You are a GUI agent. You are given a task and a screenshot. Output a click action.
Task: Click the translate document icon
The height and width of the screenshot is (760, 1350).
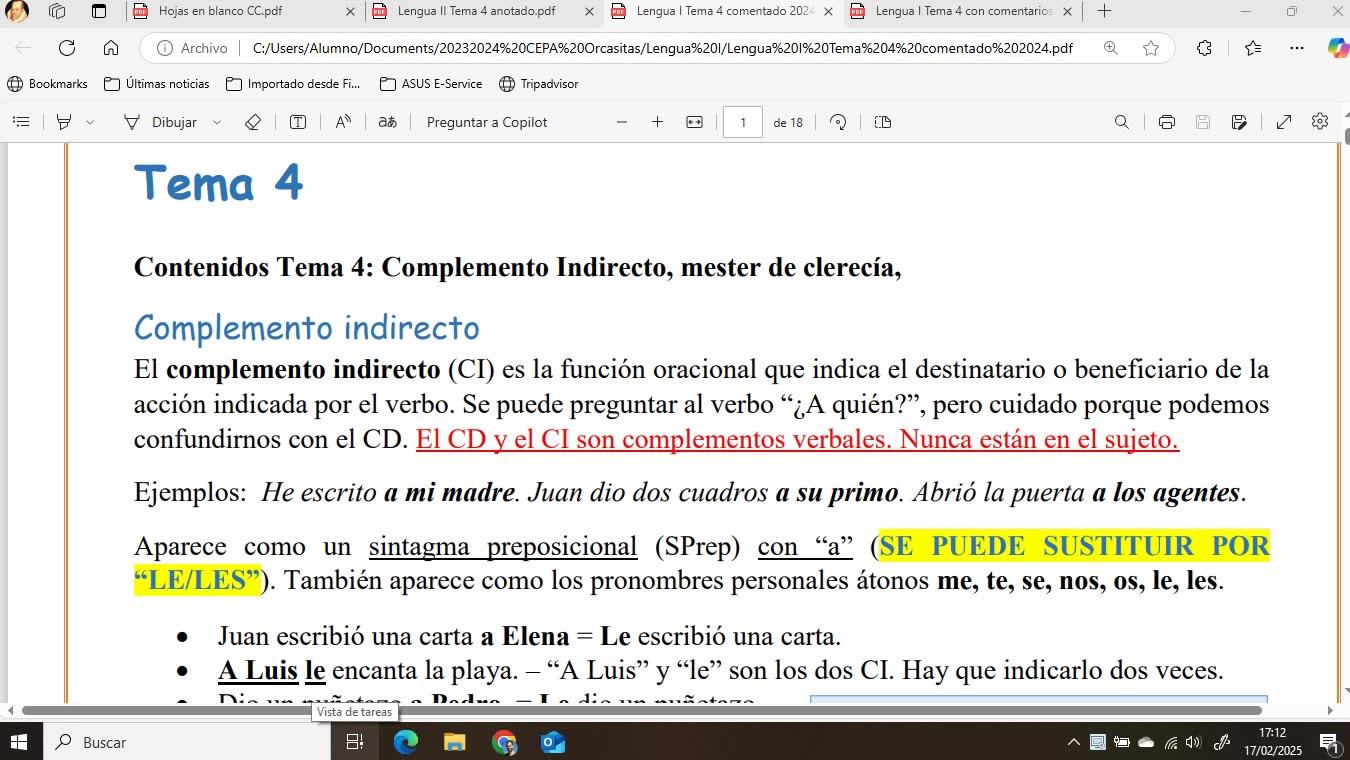point(387,122)
